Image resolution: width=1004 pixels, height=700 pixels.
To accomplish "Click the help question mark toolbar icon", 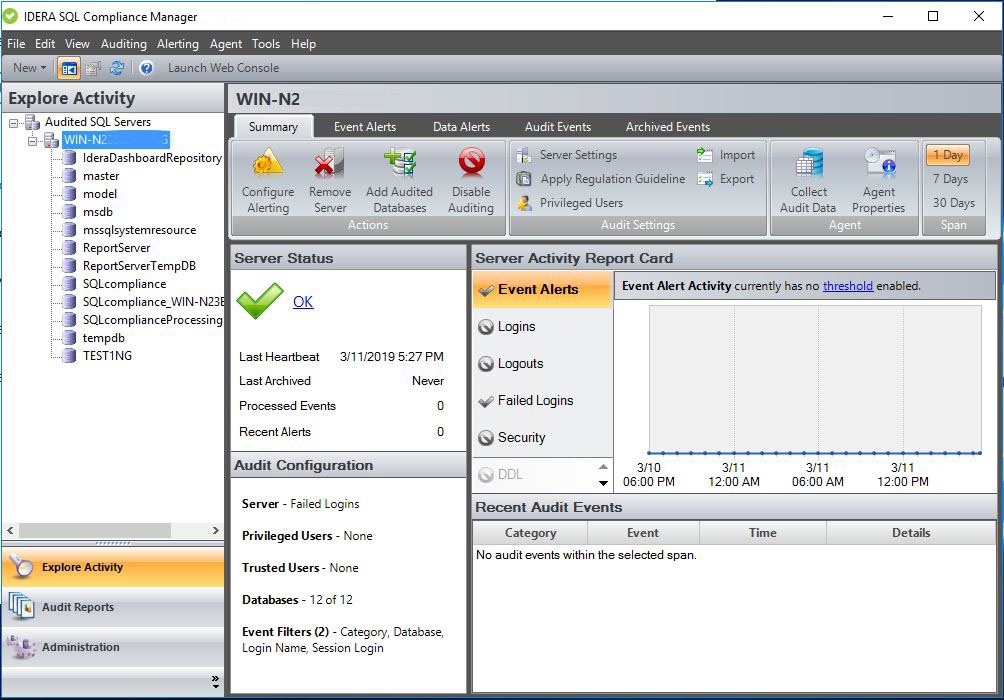I will pyautogui.click(x=147, y=68).
